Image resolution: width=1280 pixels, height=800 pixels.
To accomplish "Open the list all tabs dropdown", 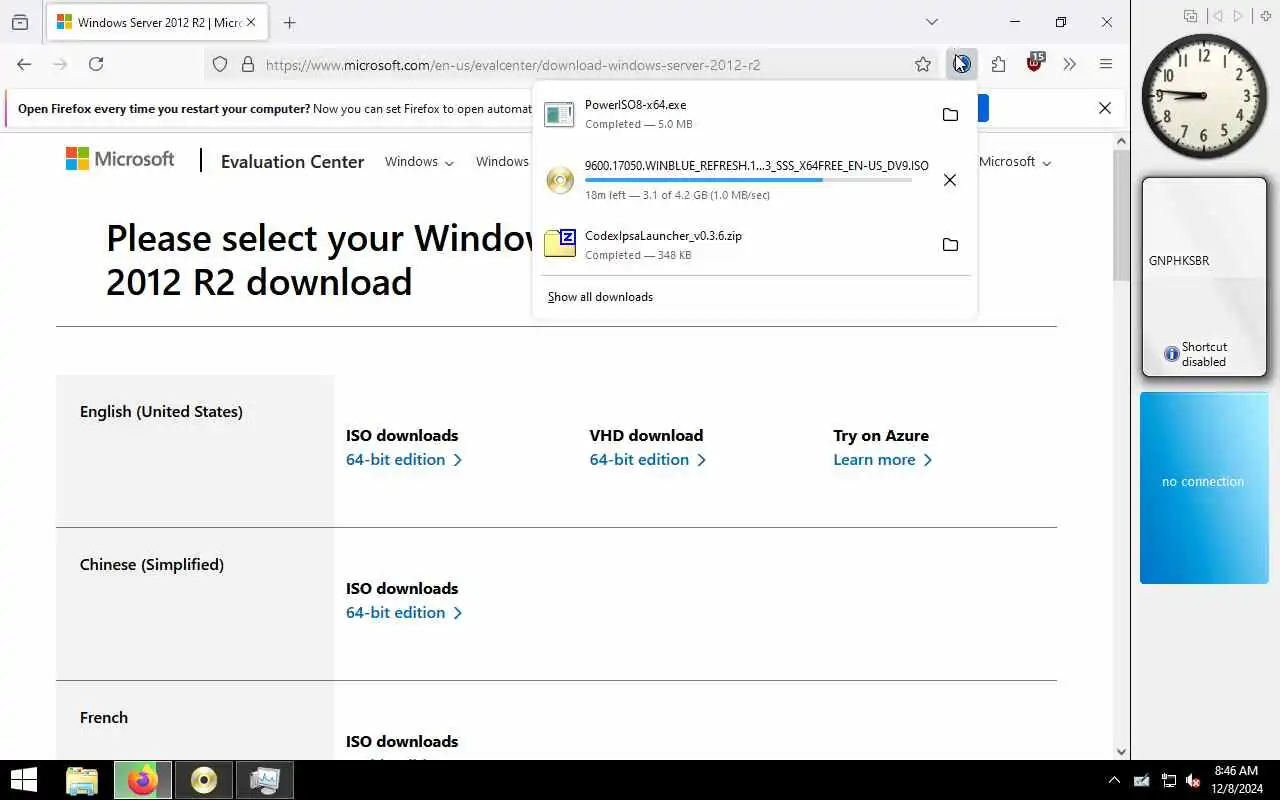I will (x=932, y=22).
